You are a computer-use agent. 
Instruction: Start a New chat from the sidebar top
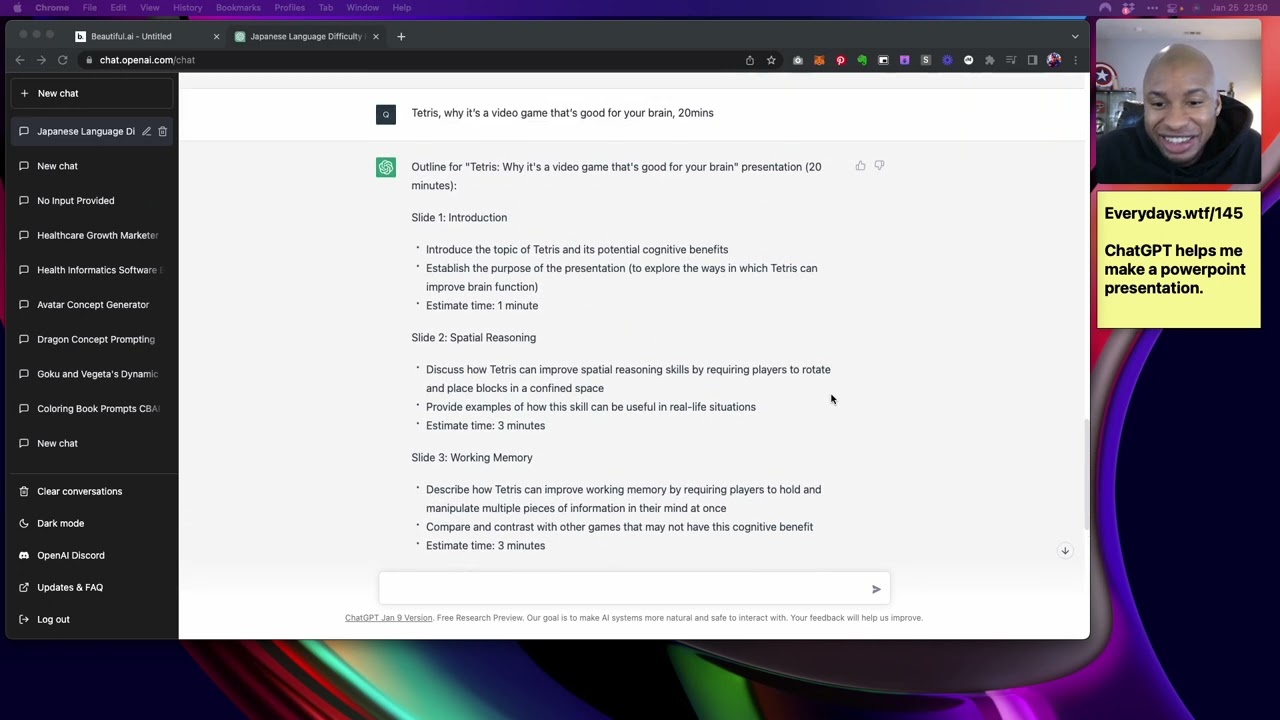point(58,93)
